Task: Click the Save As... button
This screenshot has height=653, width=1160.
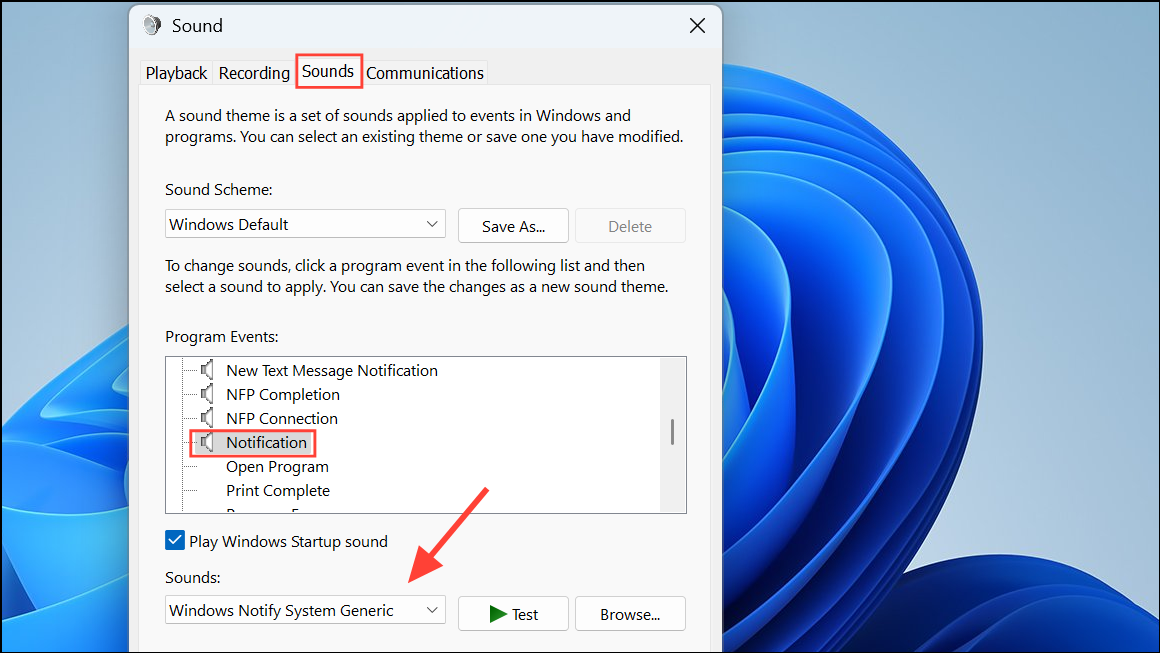Action: 513,226
